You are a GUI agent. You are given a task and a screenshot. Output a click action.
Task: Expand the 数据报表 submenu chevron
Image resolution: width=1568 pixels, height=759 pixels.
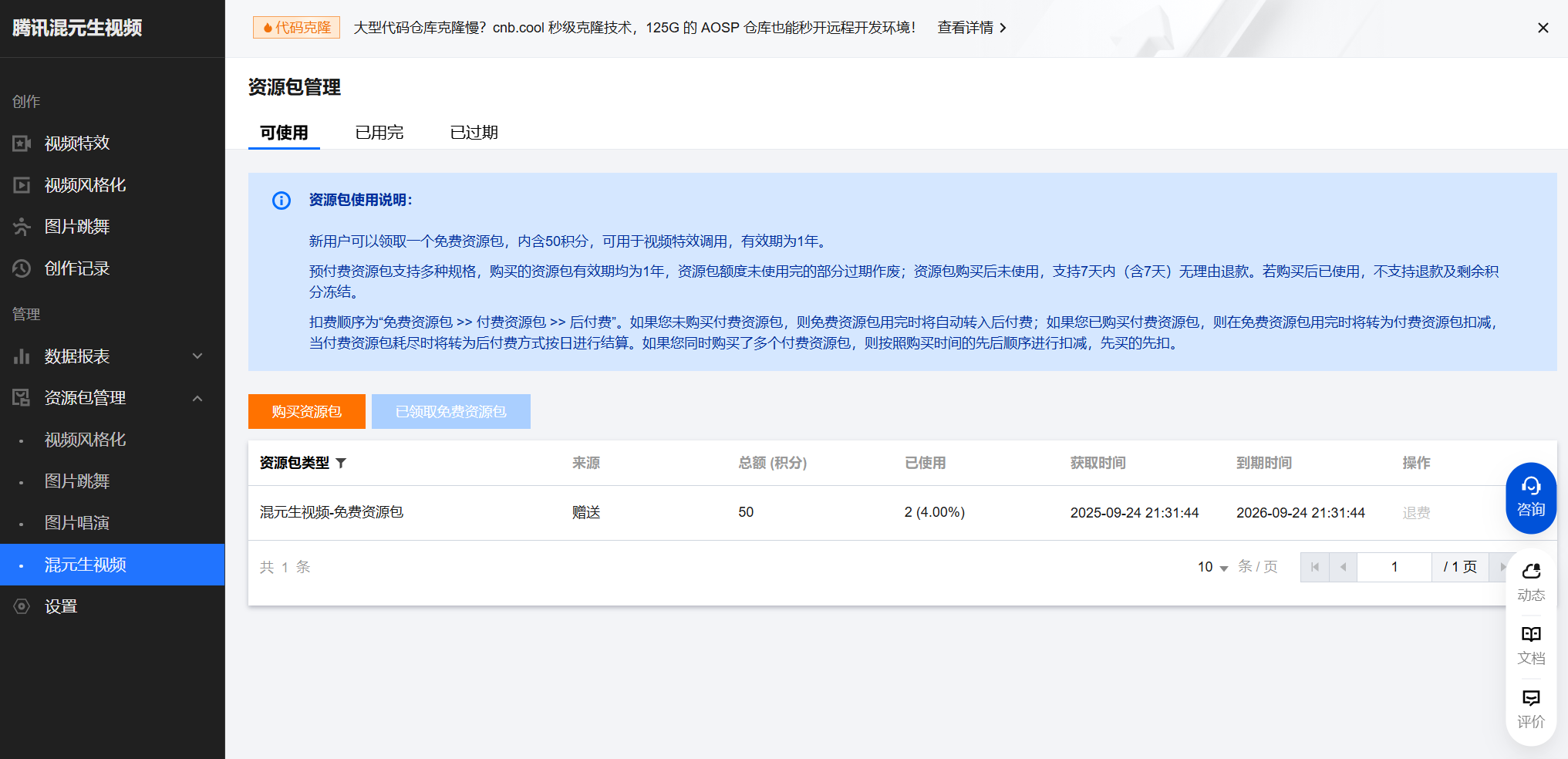coord(197,356)
